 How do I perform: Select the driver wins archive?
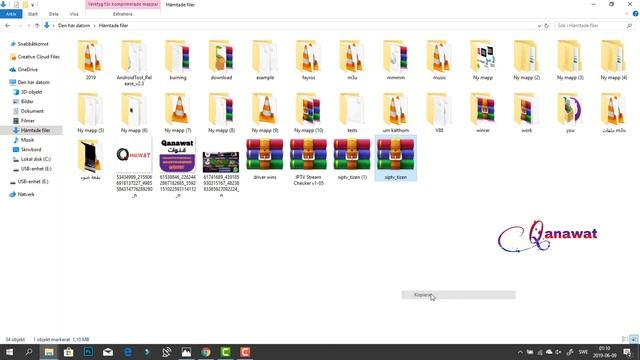tap(265, 159)
